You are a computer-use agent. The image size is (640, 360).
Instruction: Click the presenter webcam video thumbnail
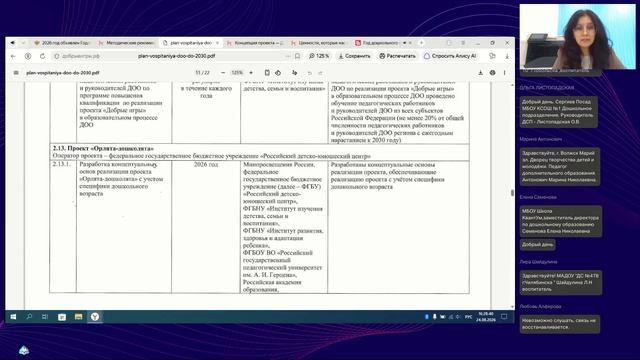(577, 36)
